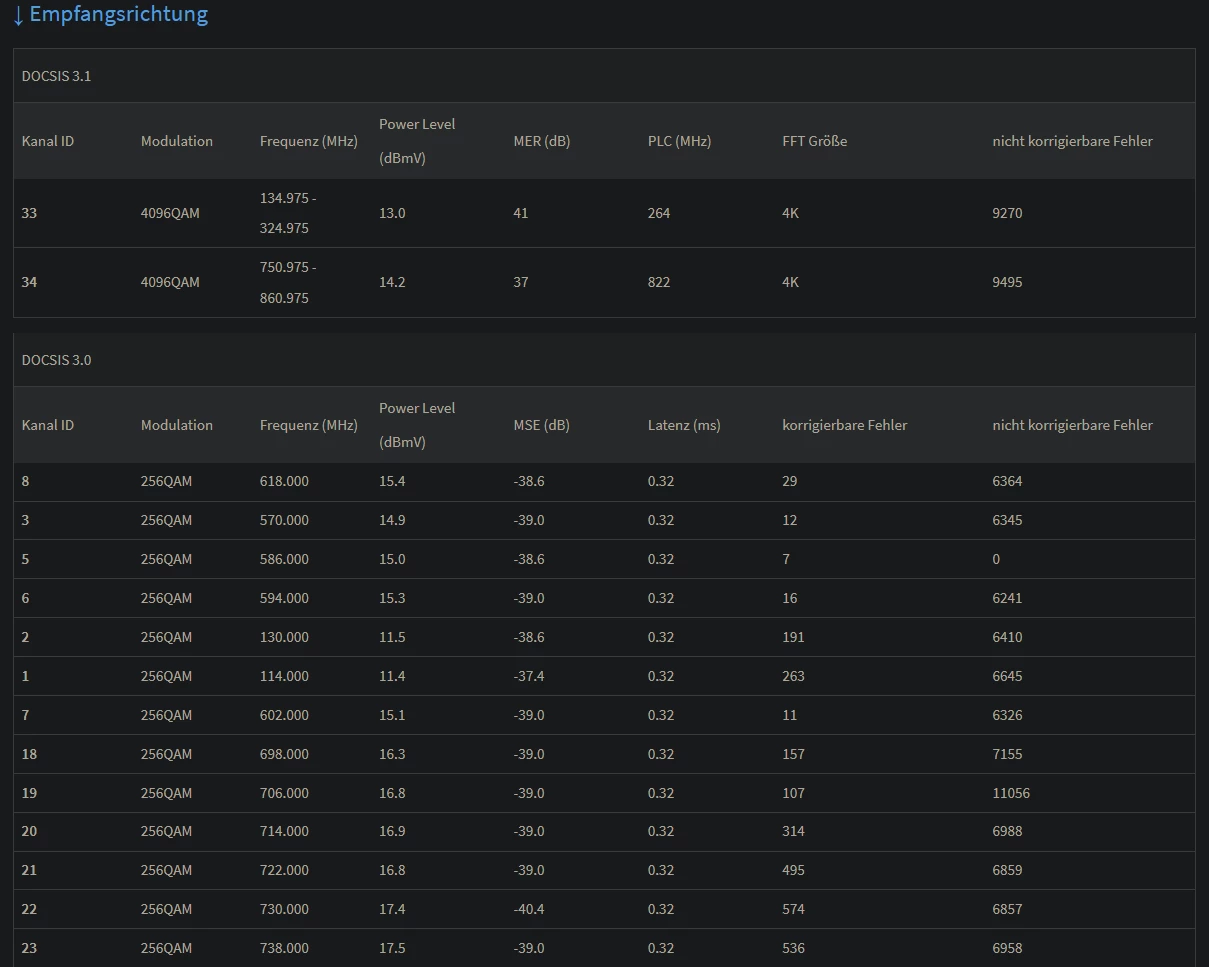Select the DOCSIS 3.0 table title
The width and height of the screenshot is (1209, 967).
pyautogui.click(x=56, y=360)
